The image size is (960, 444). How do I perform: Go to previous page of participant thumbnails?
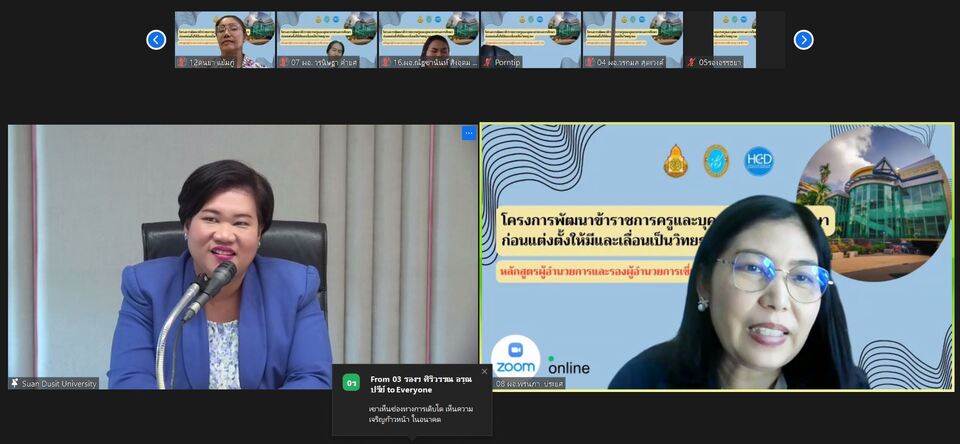pyautogui.click(x=156, y=40)
